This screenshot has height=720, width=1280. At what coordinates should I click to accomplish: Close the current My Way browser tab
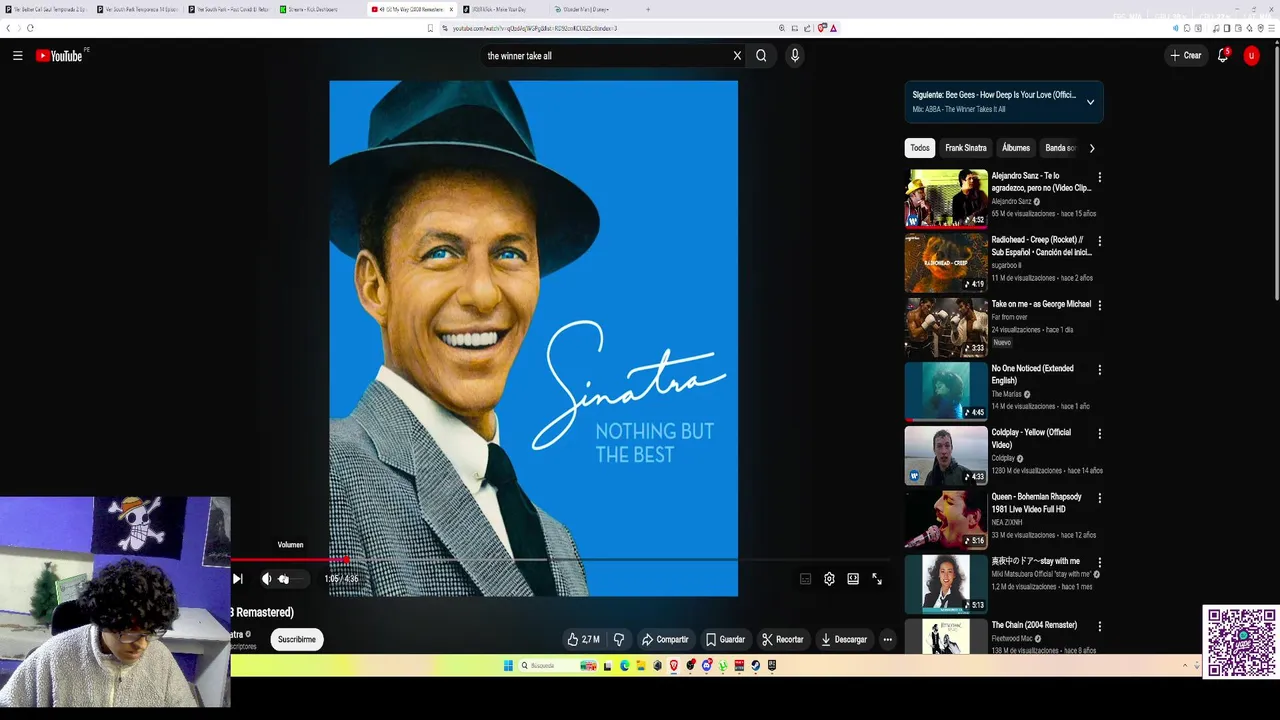[x=451, y=9]
